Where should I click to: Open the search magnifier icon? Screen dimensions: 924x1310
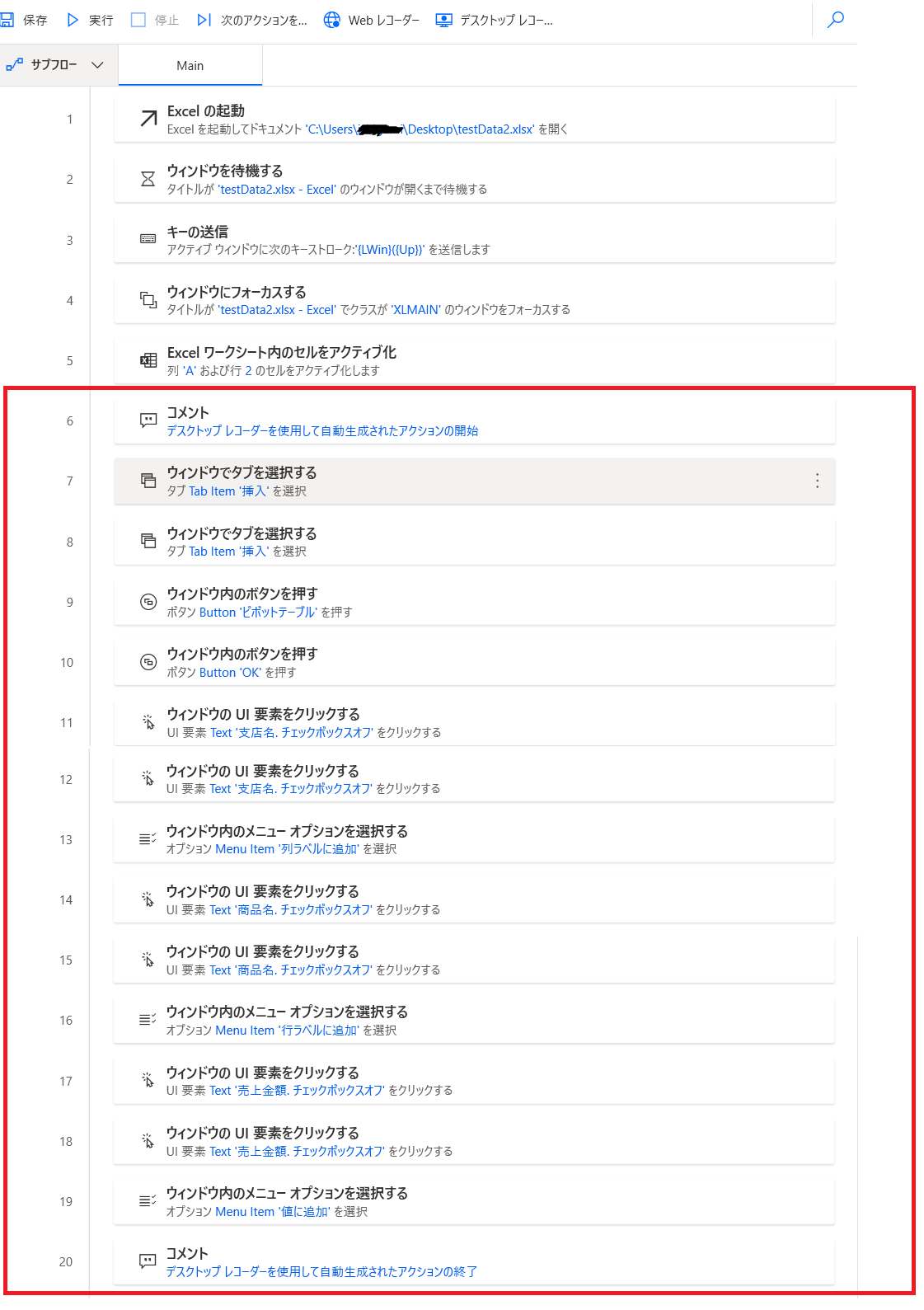835,20
